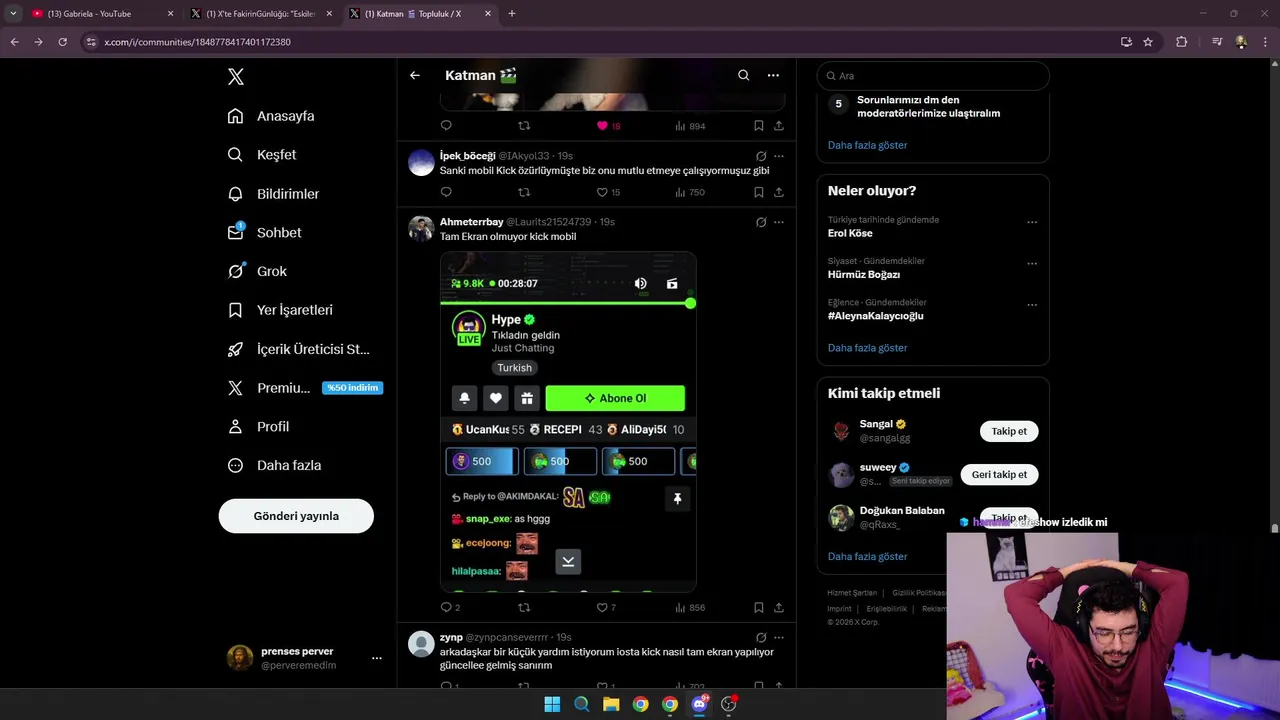
Task: Open the Premium sidebar item
Action: point(304,388)
